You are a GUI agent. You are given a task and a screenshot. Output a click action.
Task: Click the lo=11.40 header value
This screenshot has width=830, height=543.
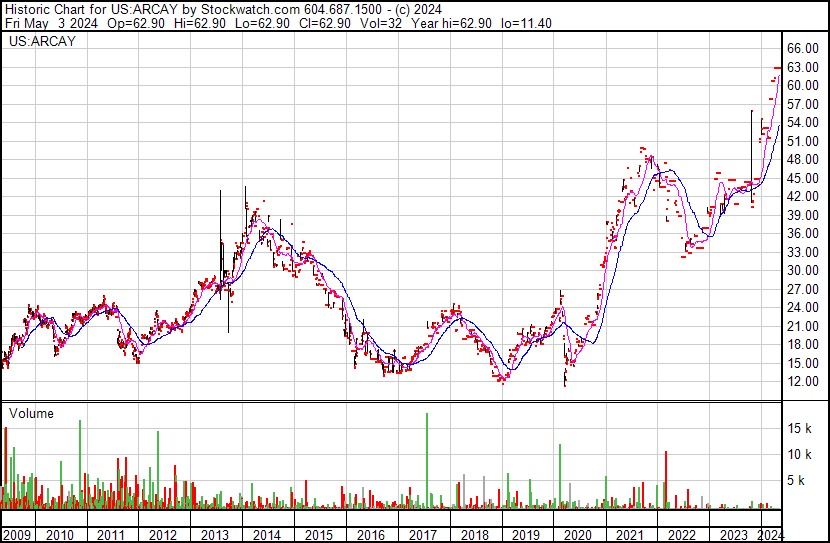[x=526, y=23]
